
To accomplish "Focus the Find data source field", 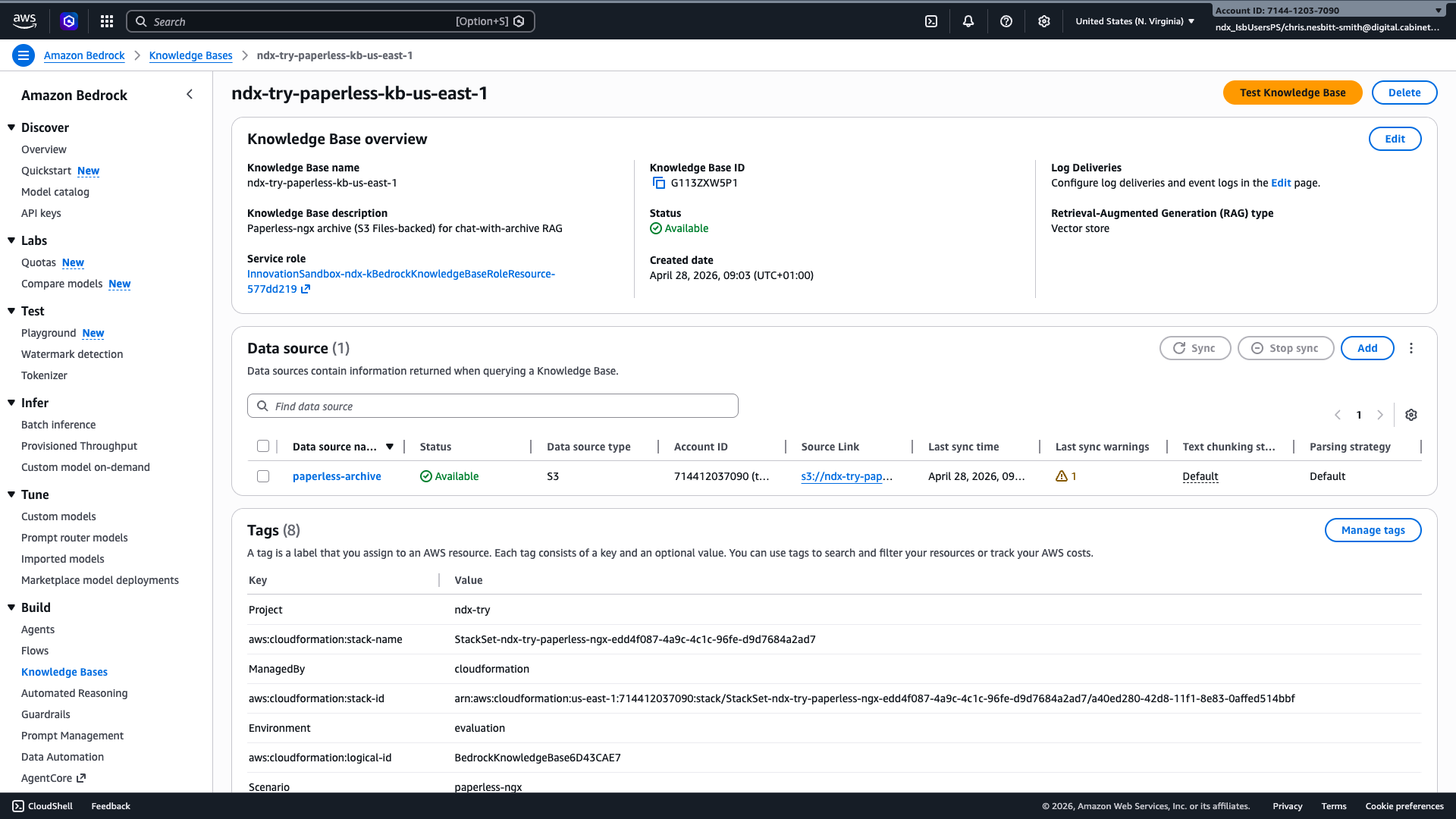I will tap(492, 406).
